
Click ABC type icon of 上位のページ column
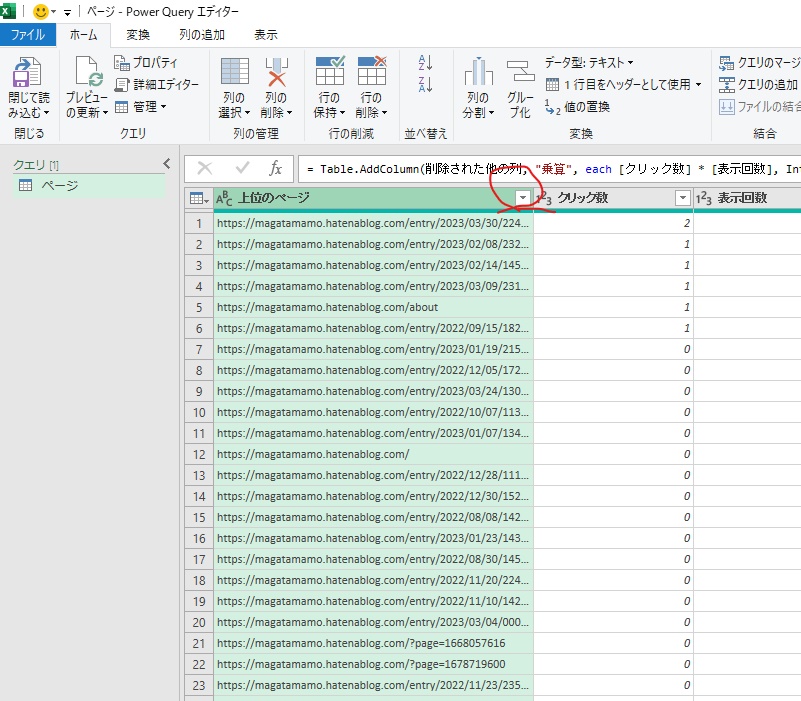[224, 198]
